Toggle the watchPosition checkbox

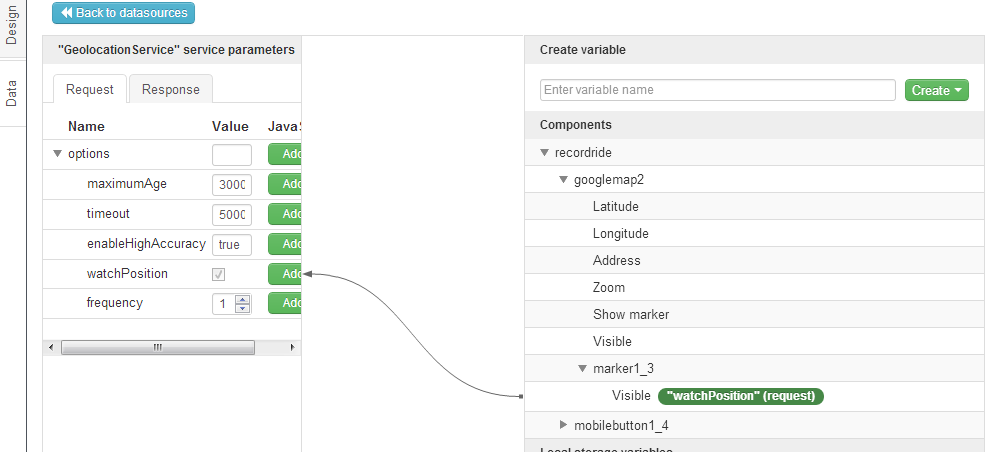pos(218,274)
